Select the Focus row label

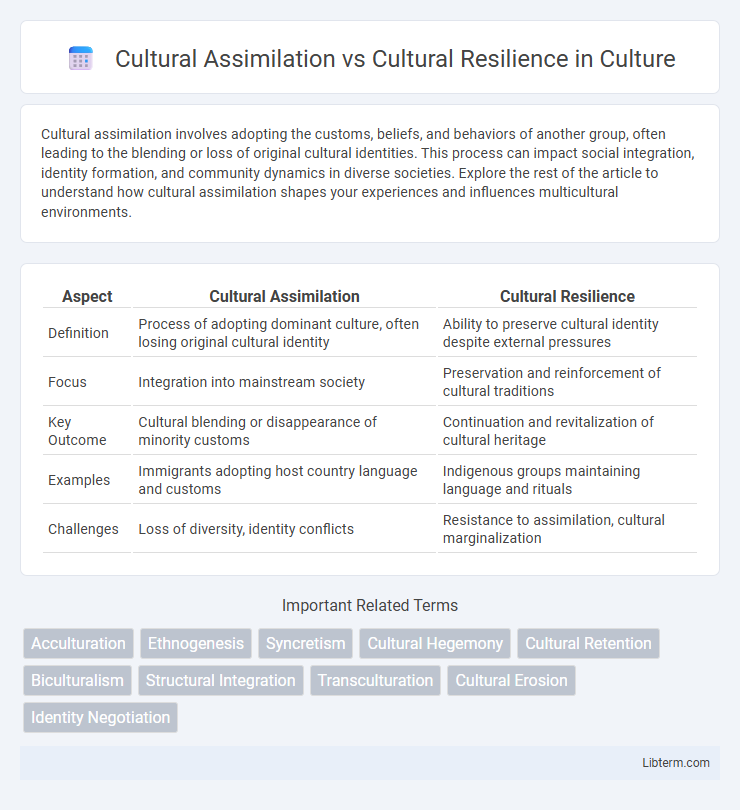coord(67,382)
